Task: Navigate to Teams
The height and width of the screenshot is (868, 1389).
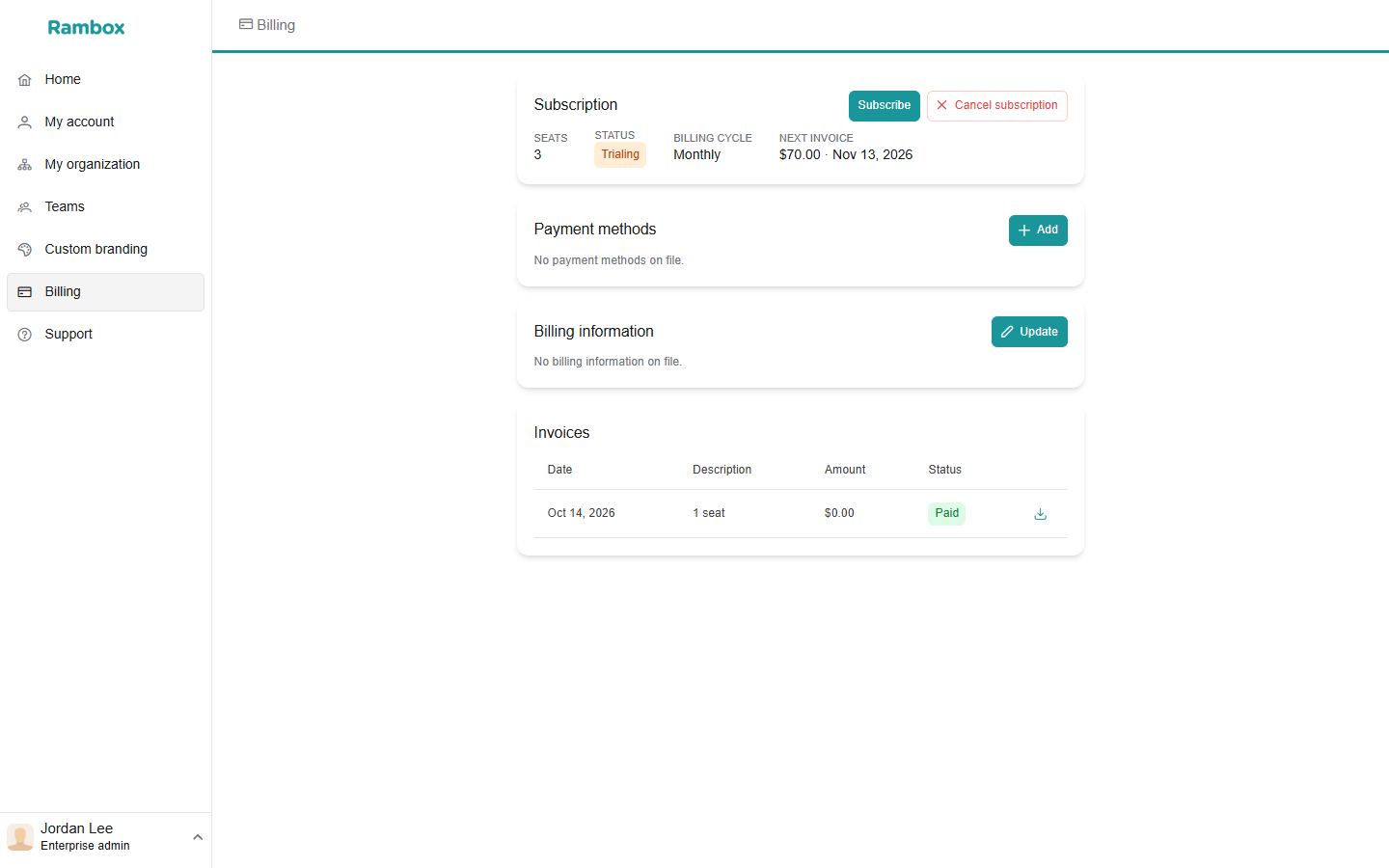Action: pos(106,207)
